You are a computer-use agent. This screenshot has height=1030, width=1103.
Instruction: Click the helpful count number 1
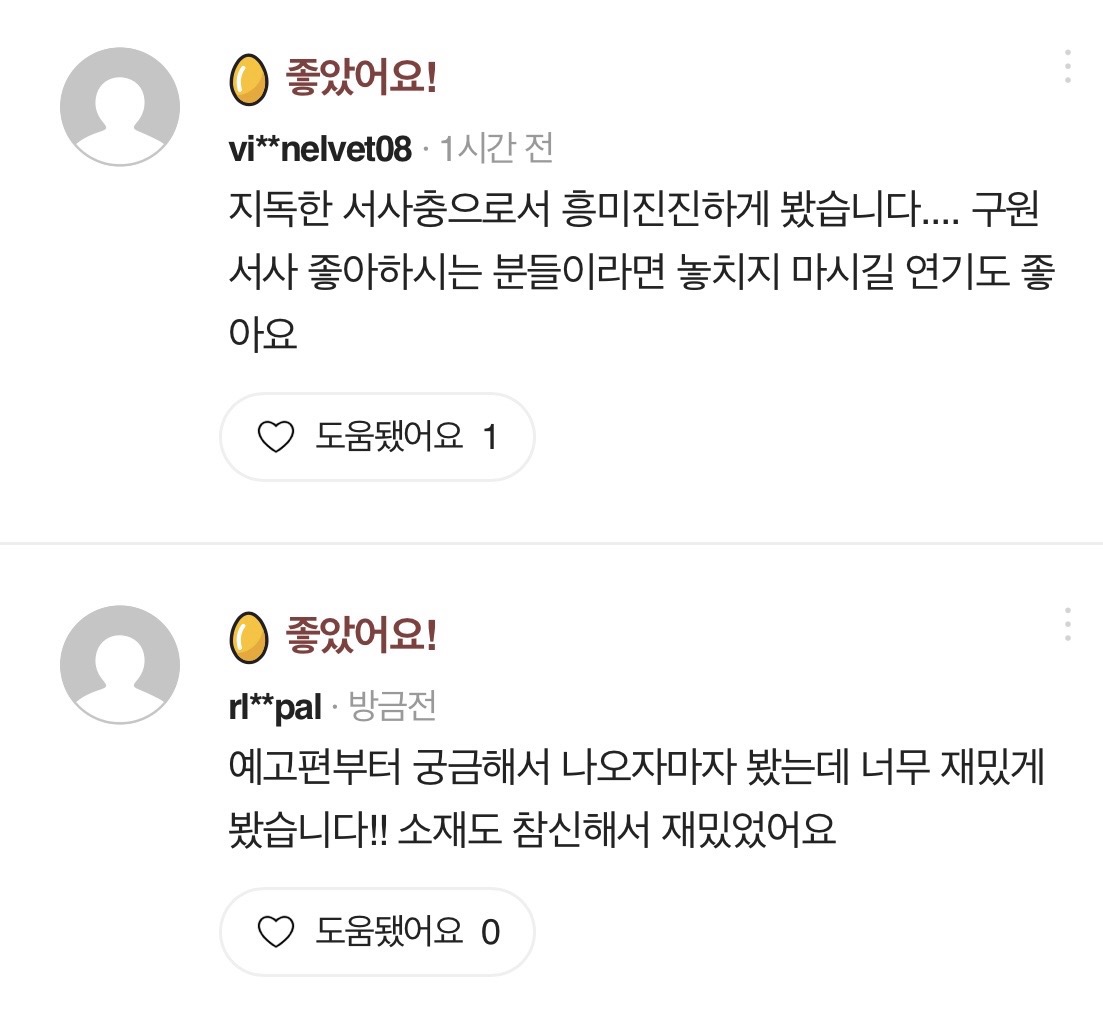489,437
